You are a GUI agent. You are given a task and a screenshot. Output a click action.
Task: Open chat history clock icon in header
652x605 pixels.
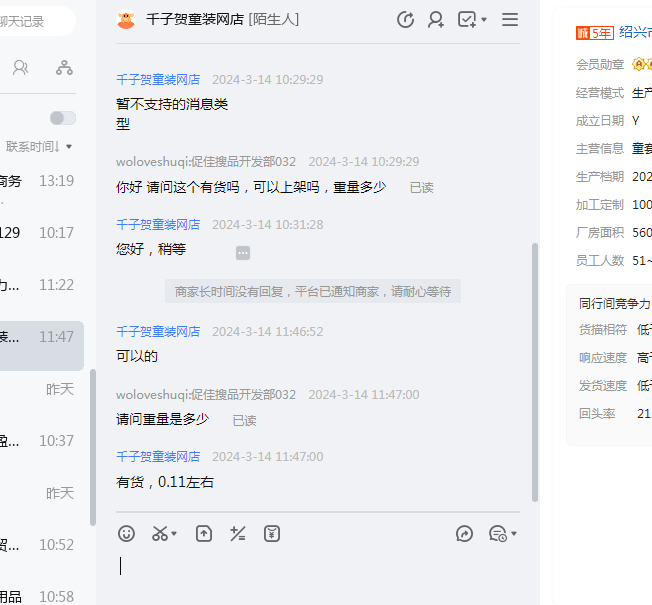tap(405, 20)
